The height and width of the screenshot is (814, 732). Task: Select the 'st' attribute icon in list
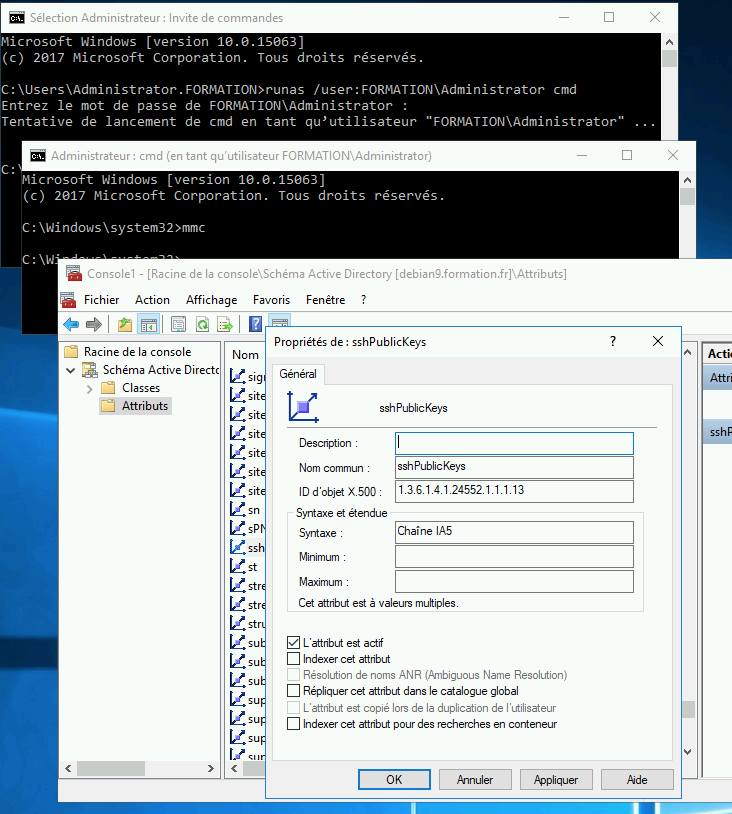coord(238,566)
